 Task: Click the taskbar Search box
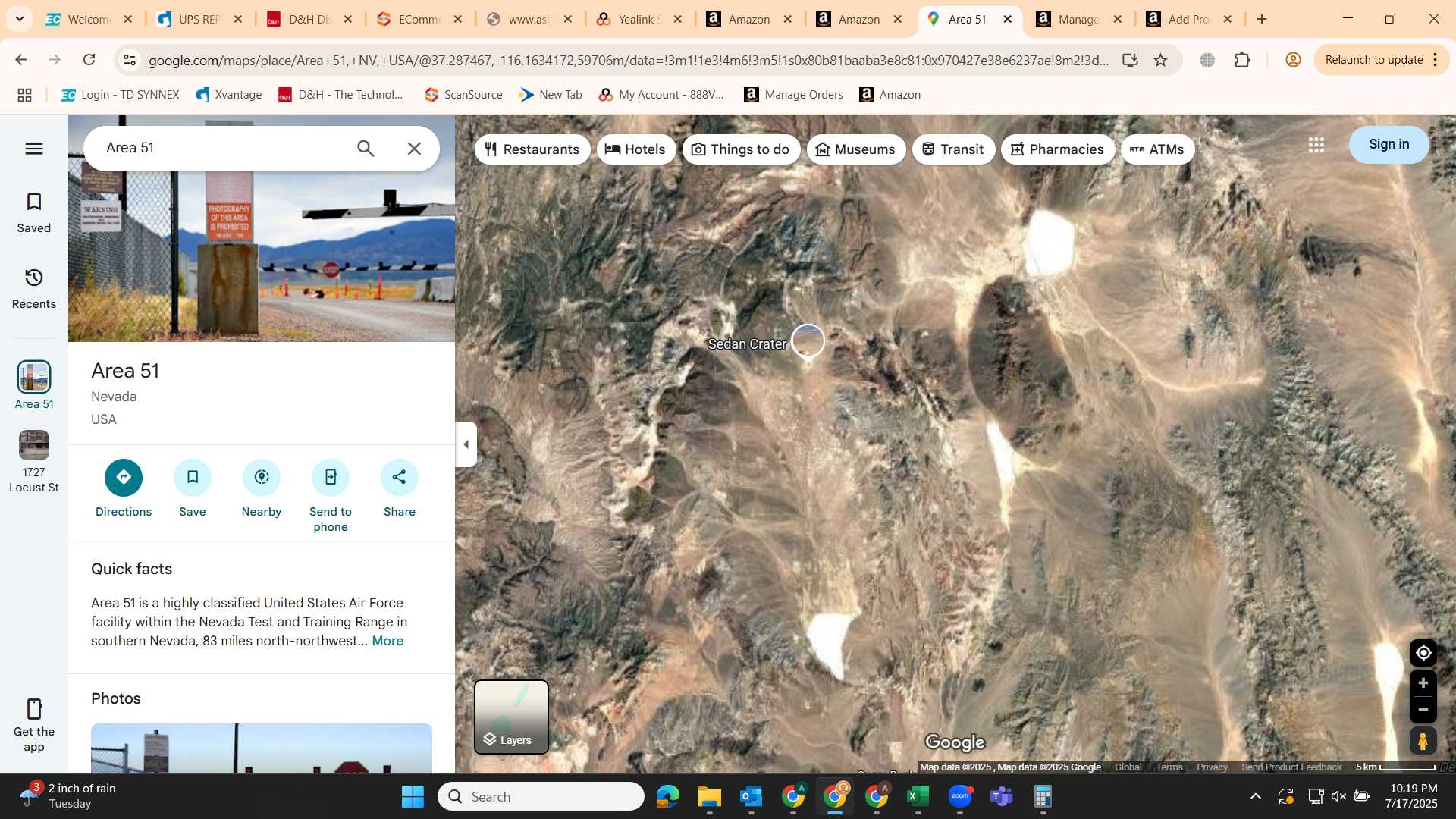(x=541, y=796)
